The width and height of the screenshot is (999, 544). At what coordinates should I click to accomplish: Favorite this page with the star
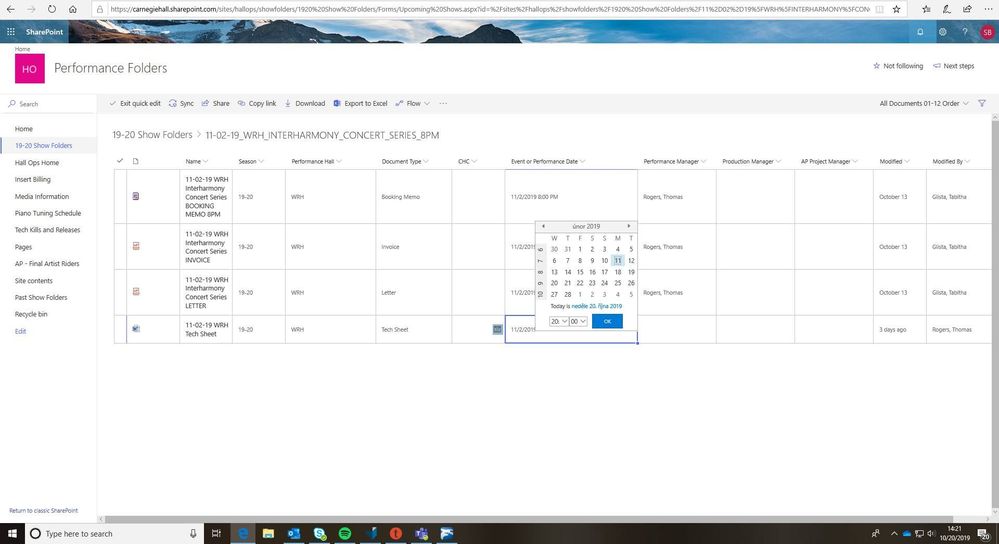896,10
